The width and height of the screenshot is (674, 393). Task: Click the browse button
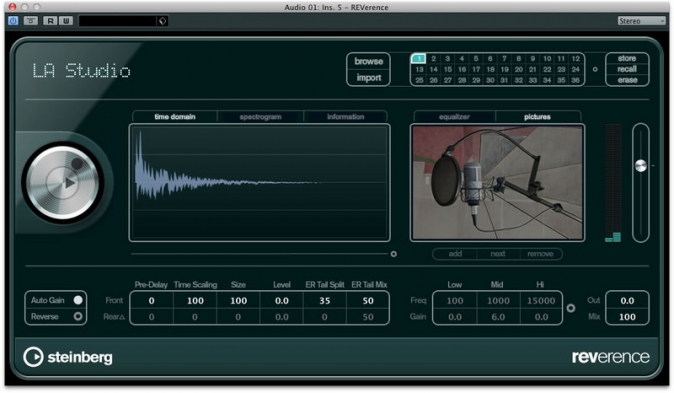point(368,61)
